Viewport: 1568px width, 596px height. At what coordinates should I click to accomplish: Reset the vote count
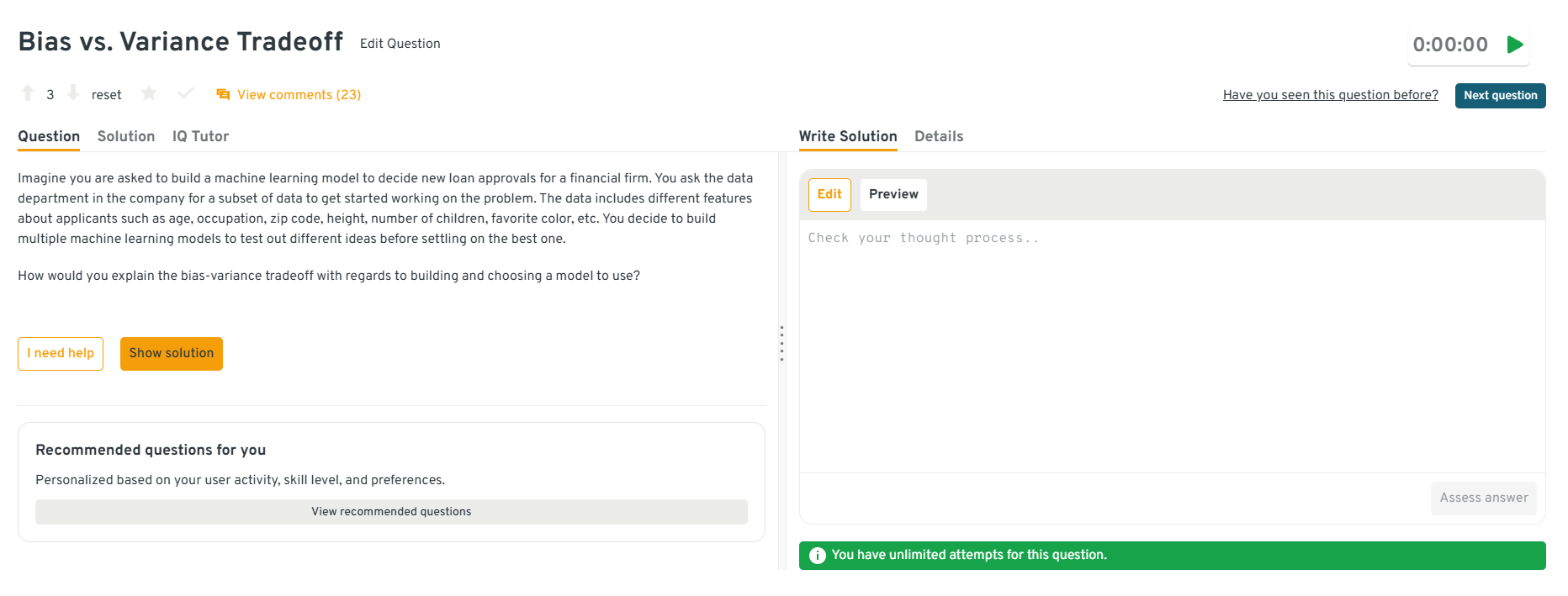click(106, 95)
